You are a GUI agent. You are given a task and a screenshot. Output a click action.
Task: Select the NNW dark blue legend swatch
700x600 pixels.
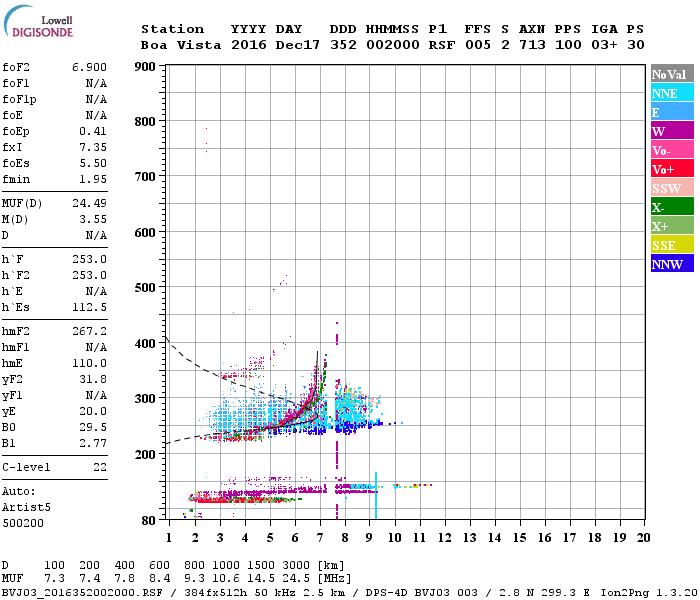[x=672, y=263]
